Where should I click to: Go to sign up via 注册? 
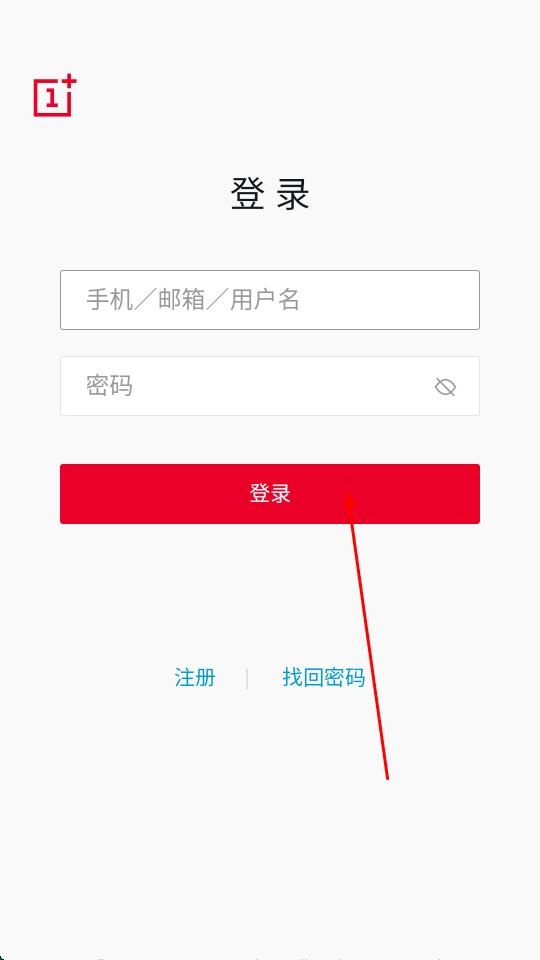[195, 678]
